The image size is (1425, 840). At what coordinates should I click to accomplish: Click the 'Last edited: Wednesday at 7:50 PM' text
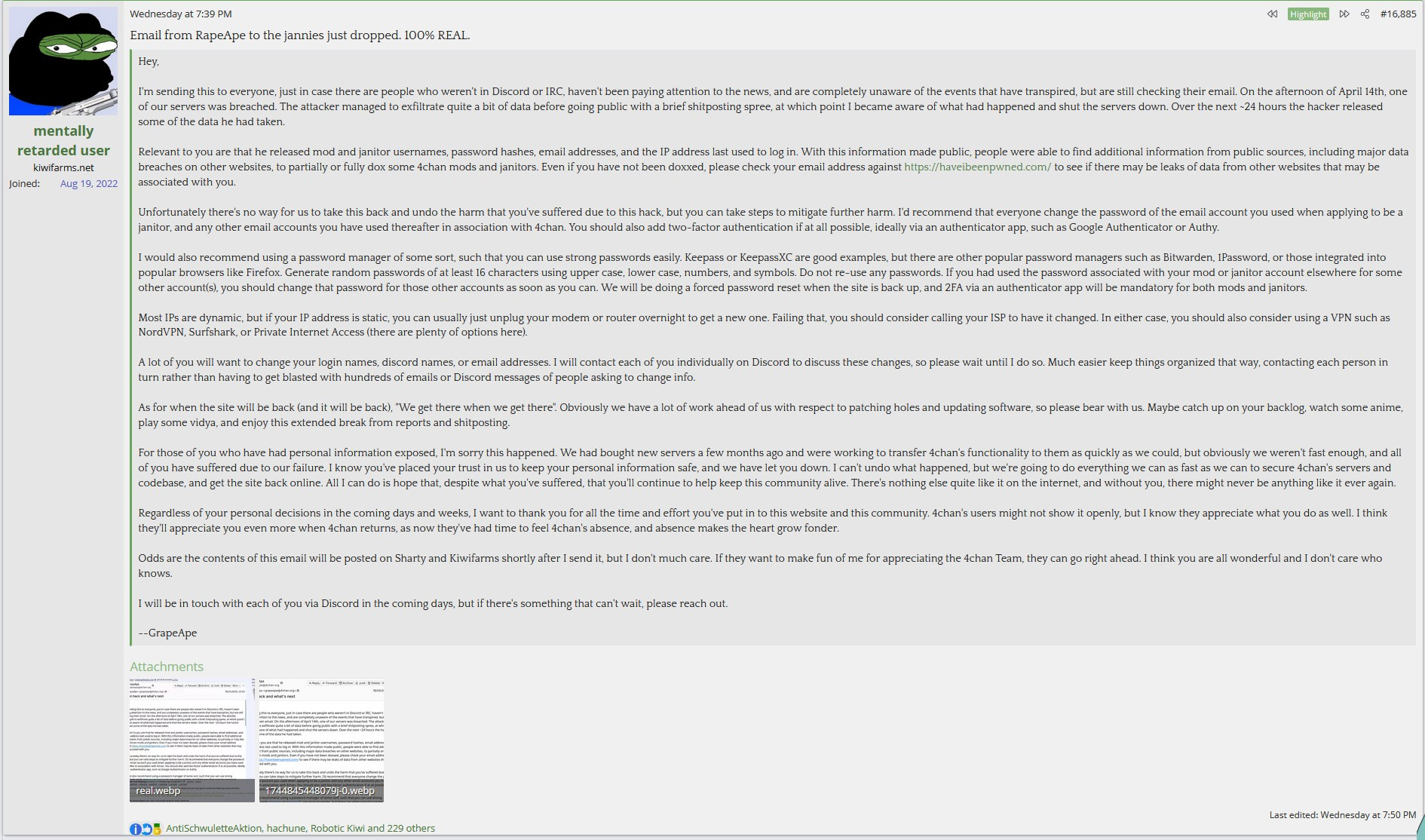(1343, 814)
